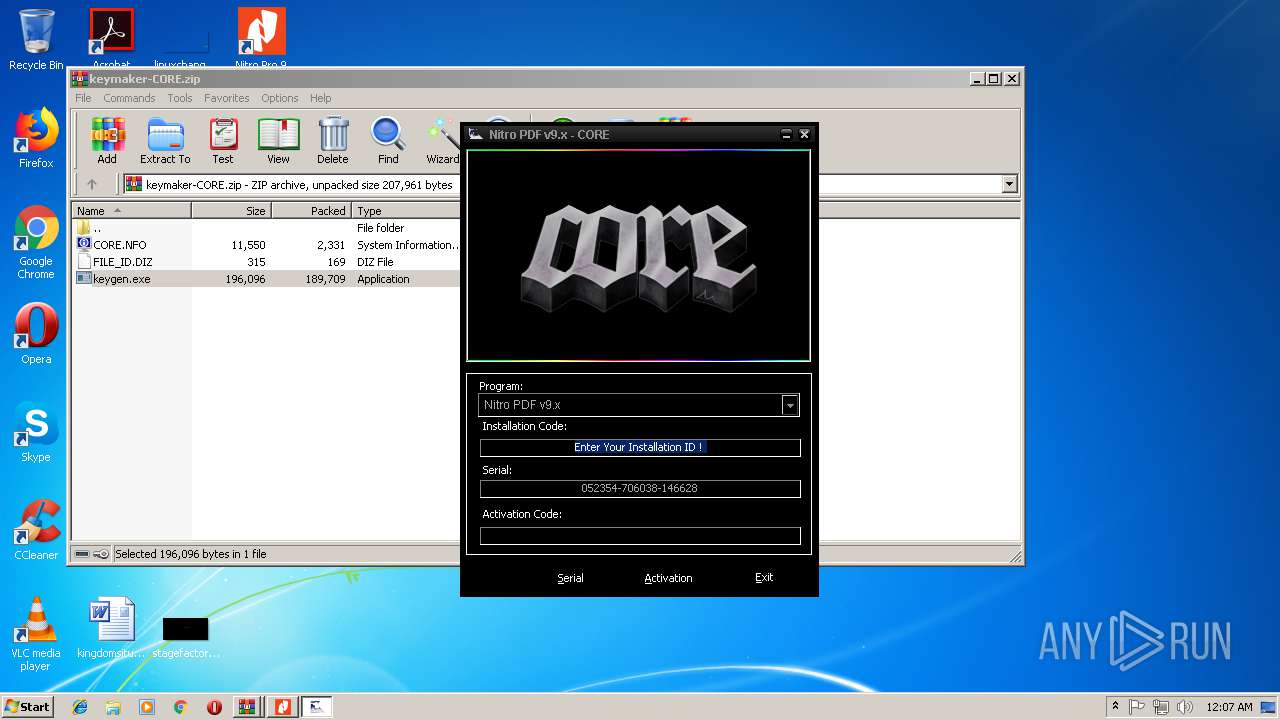Select FILE_ID.DIZ in the archive list
This screenshot has width=1280, height=720.
click(266, 262)
